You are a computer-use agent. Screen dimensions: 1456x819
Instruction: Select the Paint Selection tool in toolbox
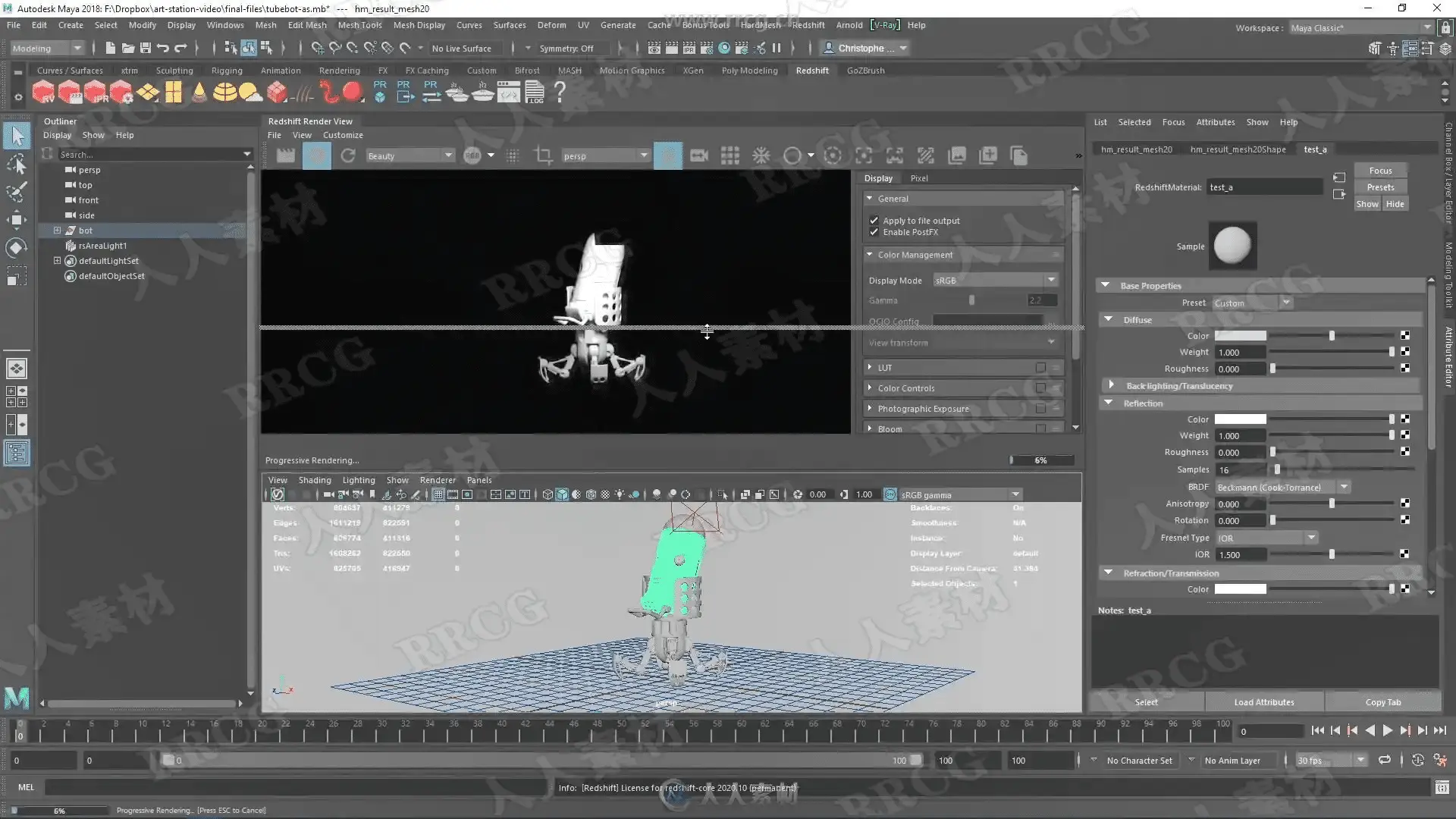[x=17, y=192]
